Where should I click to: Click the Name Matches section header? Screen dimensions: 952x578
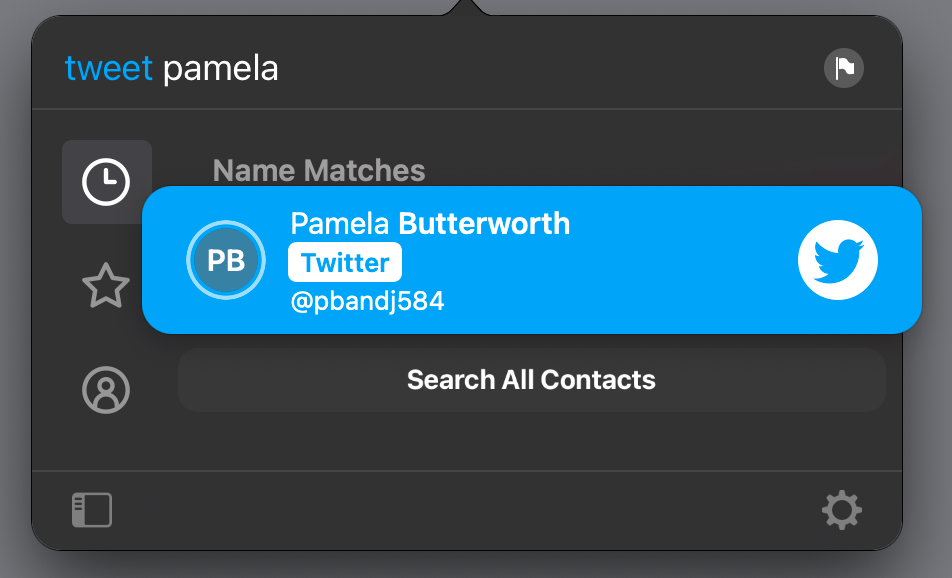[x=319, y=170]
